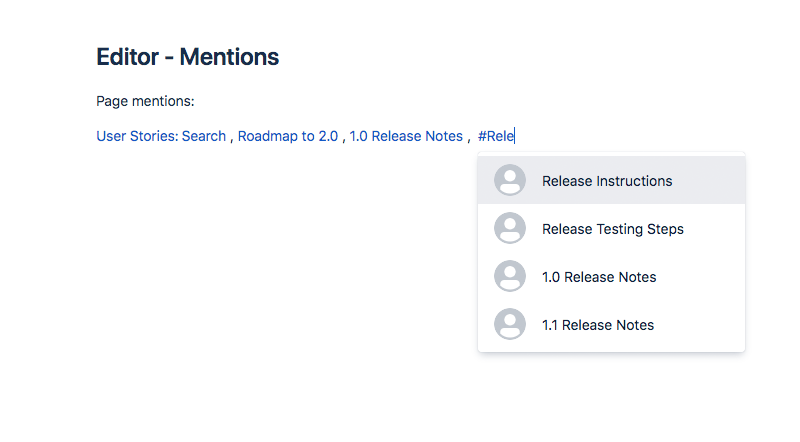This screenshot has height=442, width=800.
Task: Click the word Editor in the page title
Action: pos(128,57)
